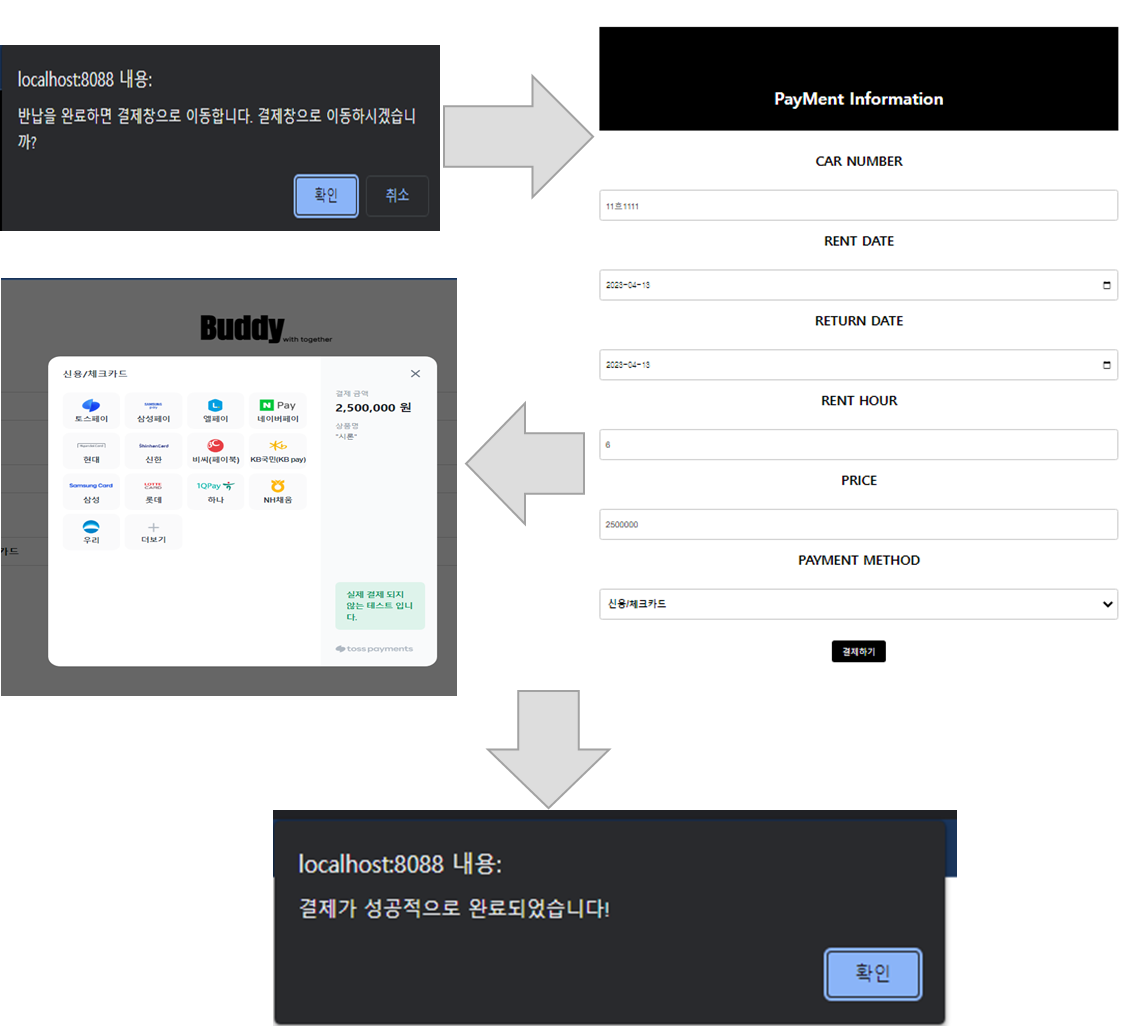Confirm return dialog with 확인

pyautogui.click(x=325, y=196)
